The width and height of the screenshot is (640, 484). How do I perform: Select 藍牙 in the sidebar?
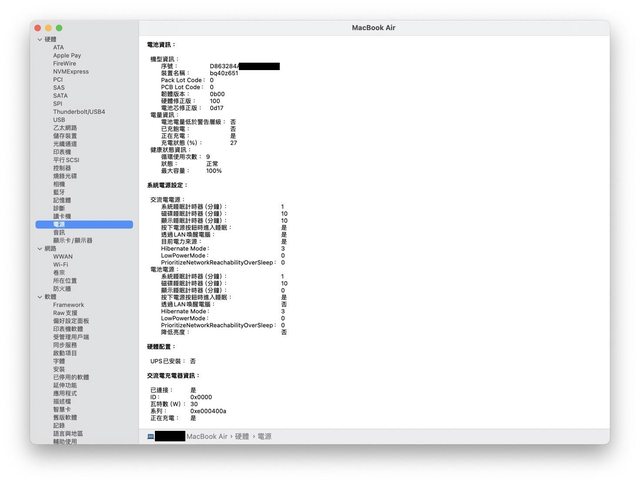tap(59, 192)
